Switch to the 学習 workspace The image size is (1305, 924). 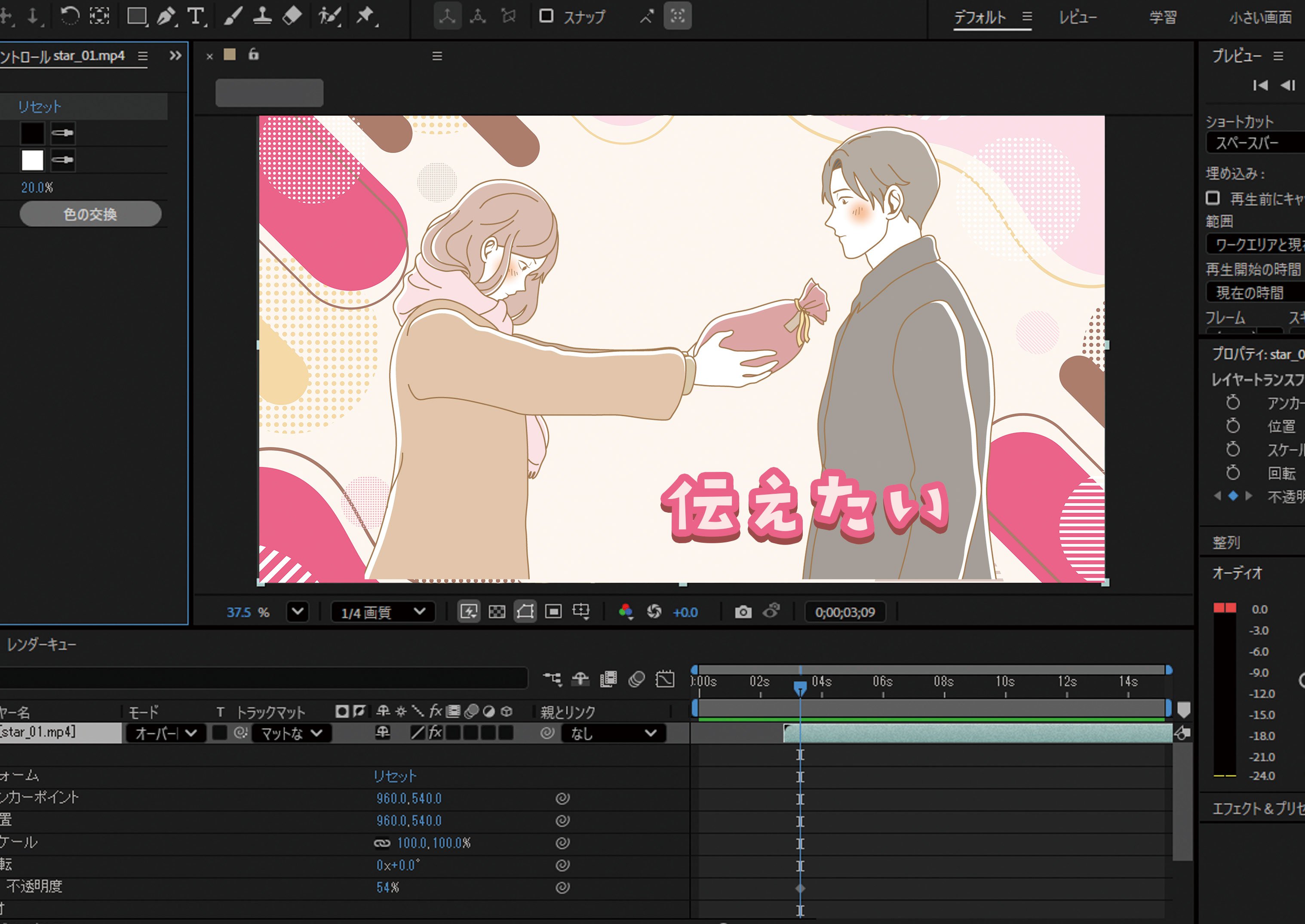point(1163,17)
